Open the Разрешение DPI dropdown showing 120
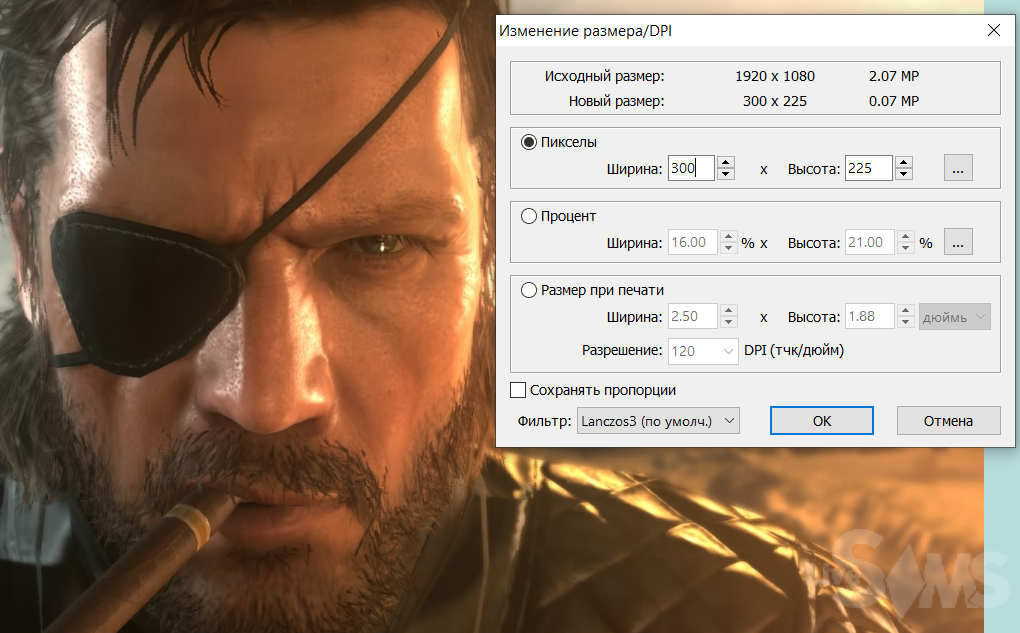Viewport: 1020px width, 633px height. [703, 351]
